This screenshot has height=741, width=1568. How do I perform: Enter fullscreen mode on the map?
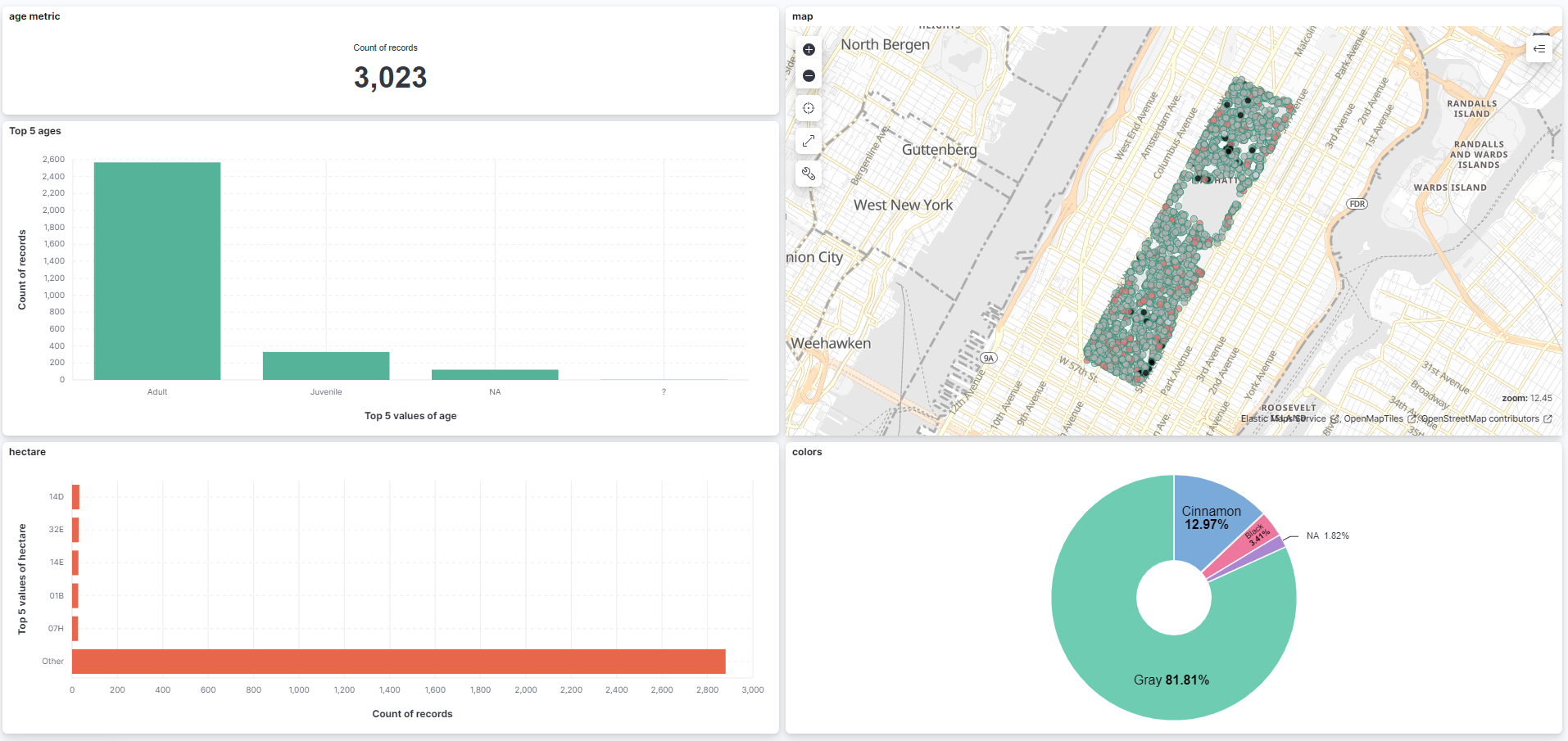[x=809, y=140]
